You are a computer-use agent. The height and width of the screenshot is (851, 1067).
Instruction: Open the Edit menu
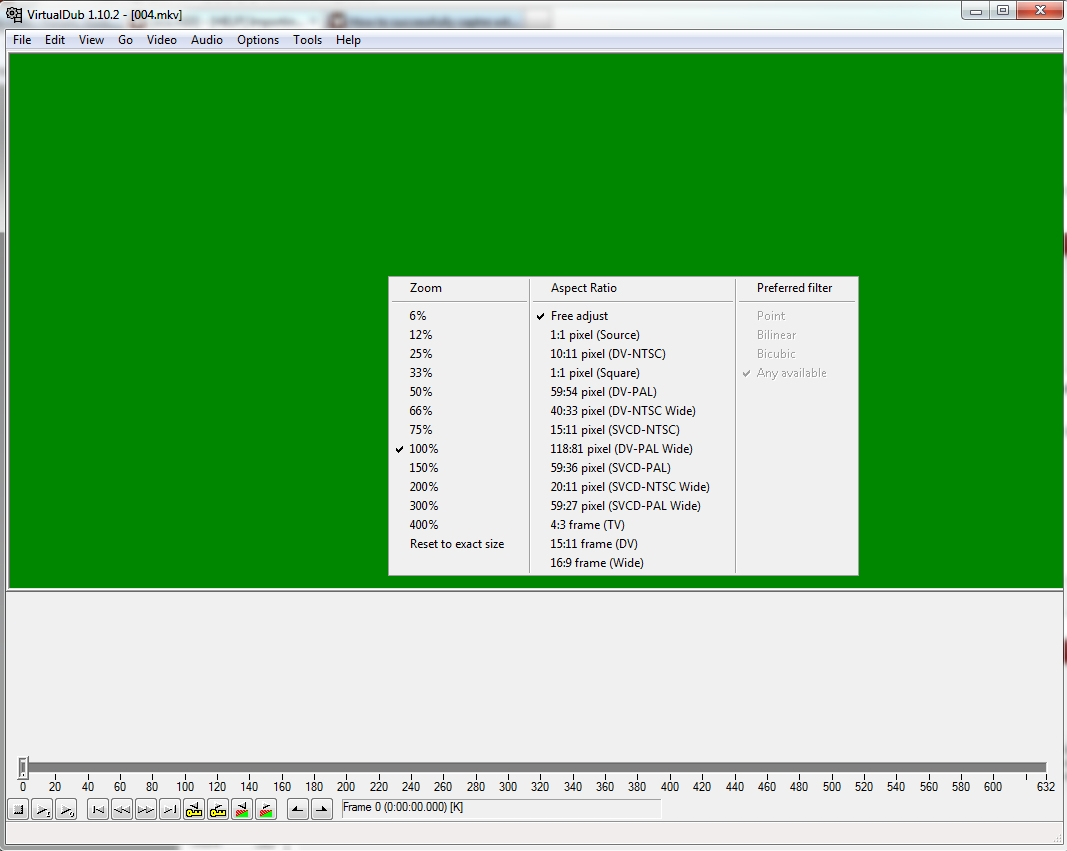click(x=55, y=40)
